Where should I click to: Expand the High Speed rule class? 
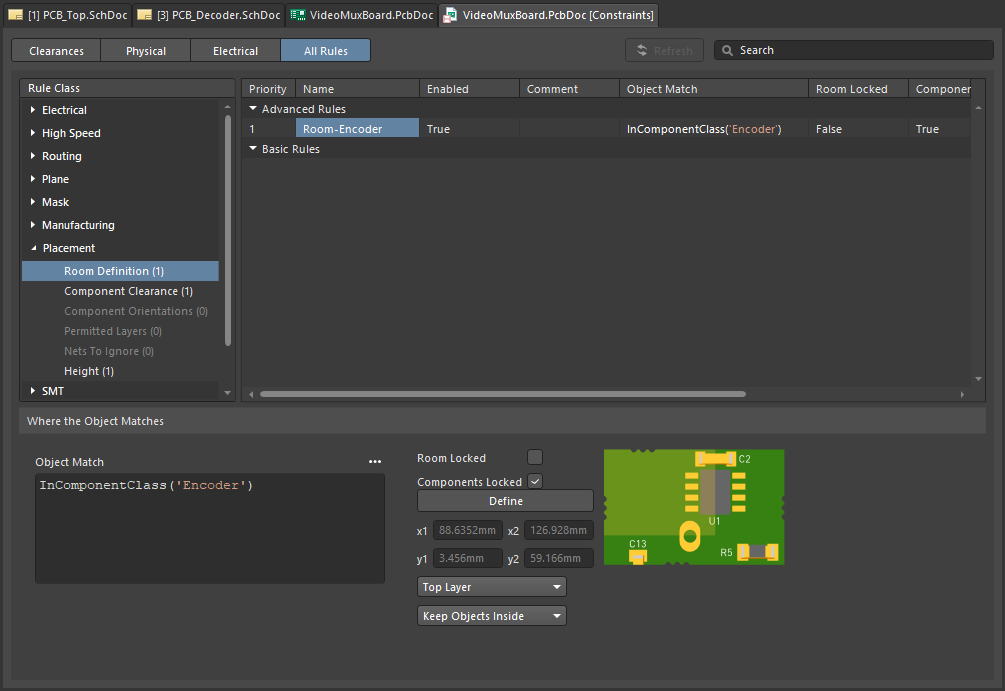(33, 133)
